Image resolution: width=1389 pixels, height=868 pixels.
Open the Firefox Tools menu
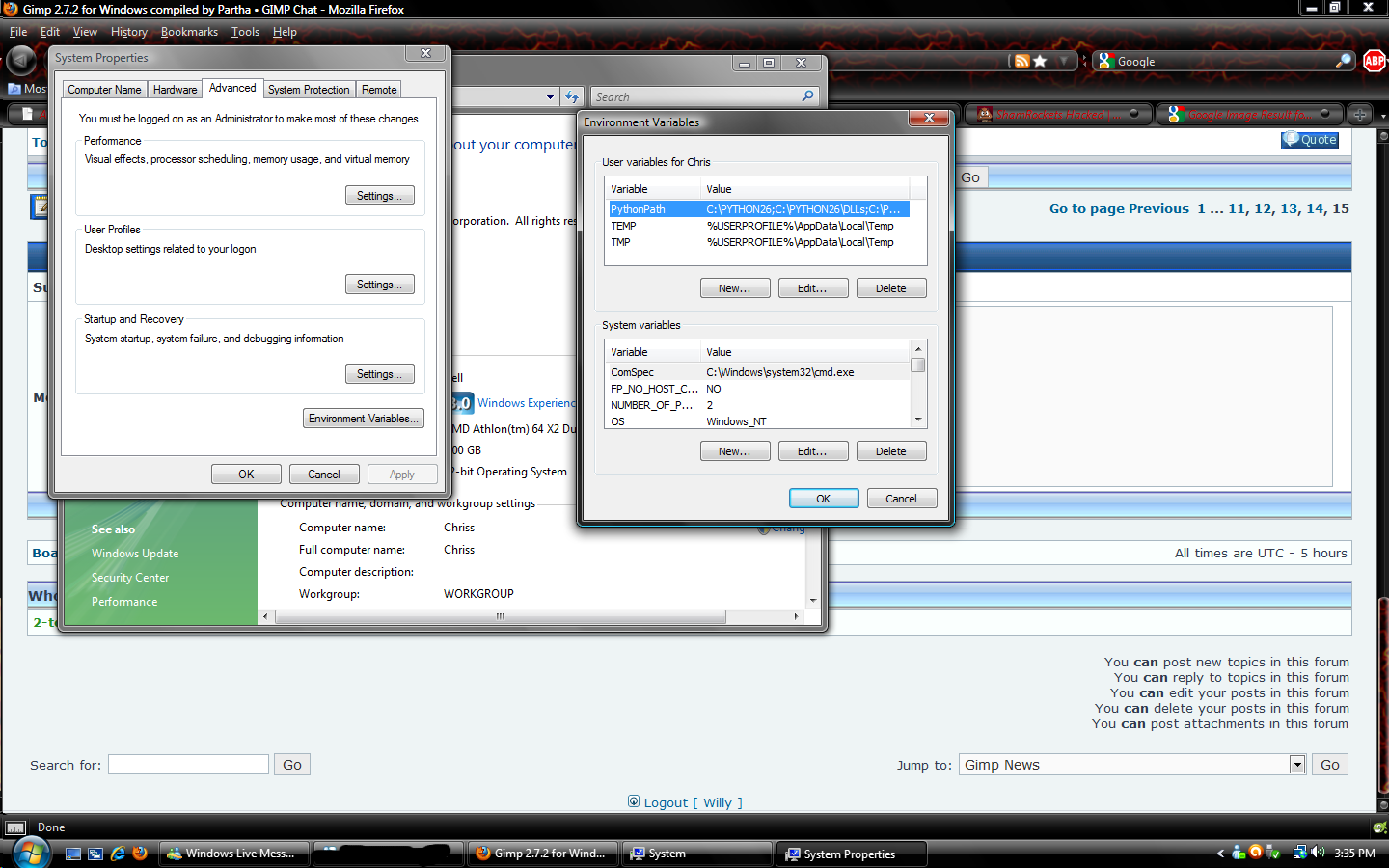coord(245,32)
